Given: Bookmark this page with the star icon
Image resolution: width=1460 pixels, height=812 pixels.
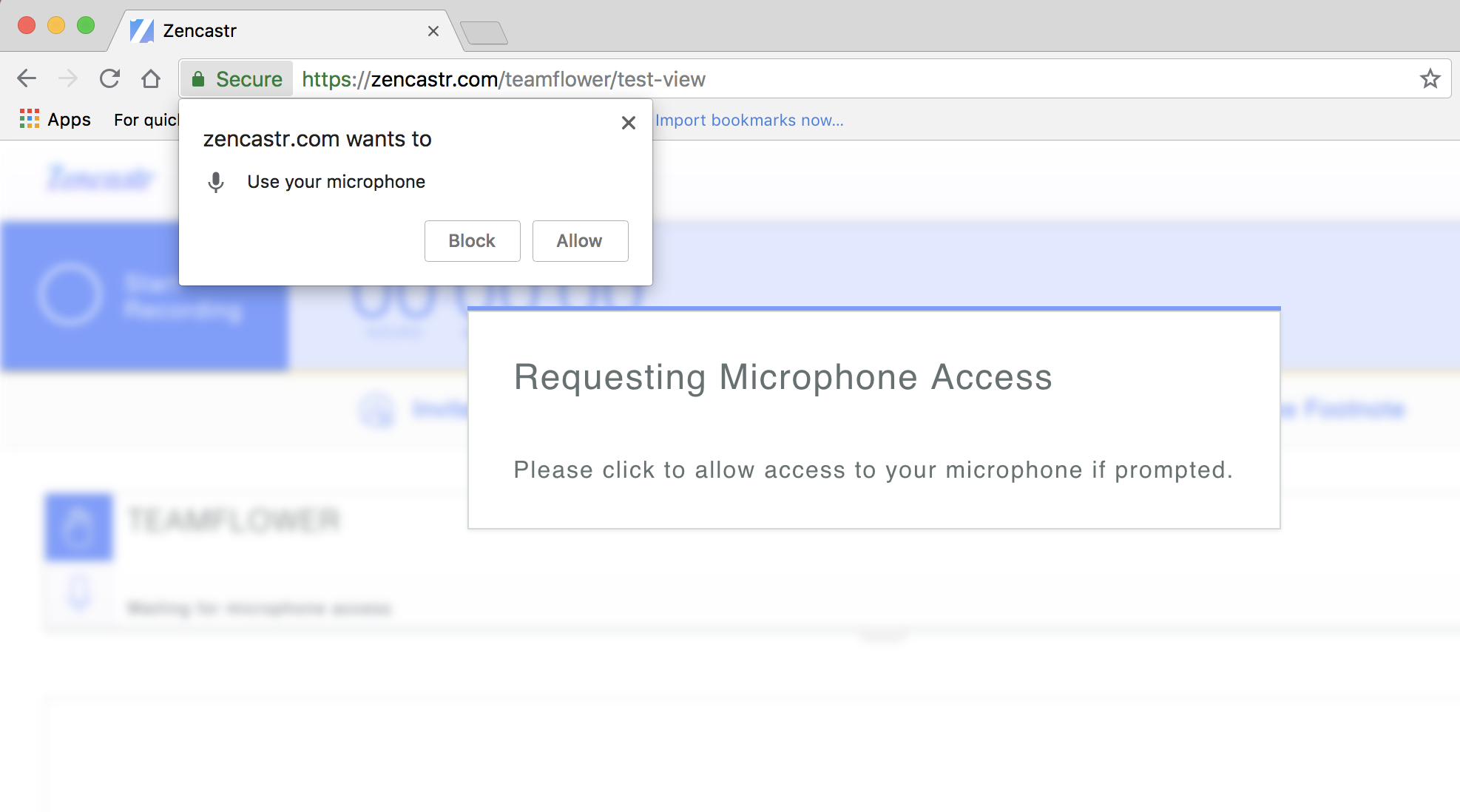Looking at the screenshot, I should click(x=1430, y=78).
